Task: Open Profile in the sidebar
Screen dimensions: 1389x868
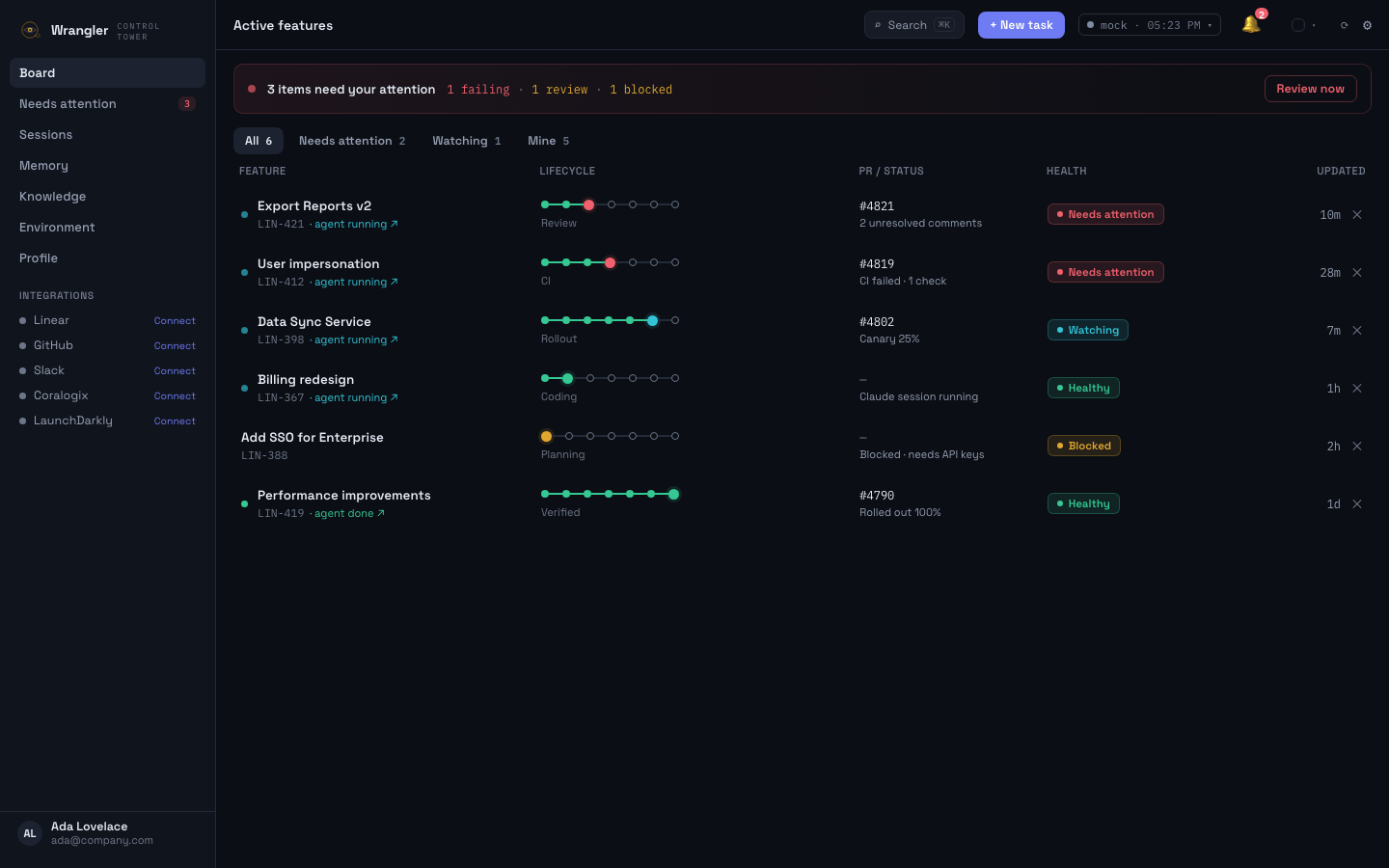Action: pyautogui.click(x=107, y=258)
